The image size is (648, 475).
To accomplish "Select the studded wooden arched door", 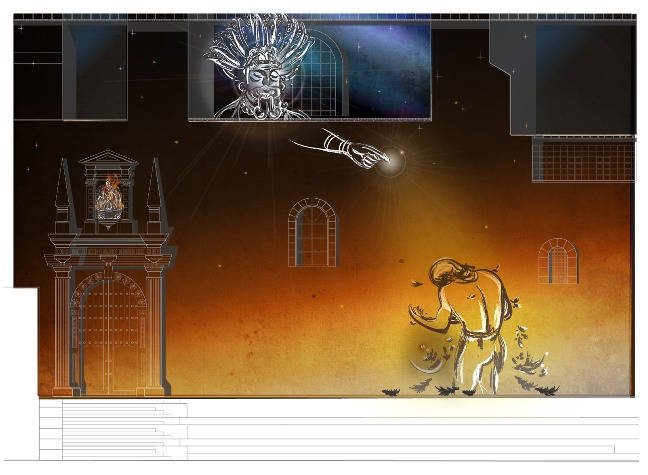I will tap(110, 335).
